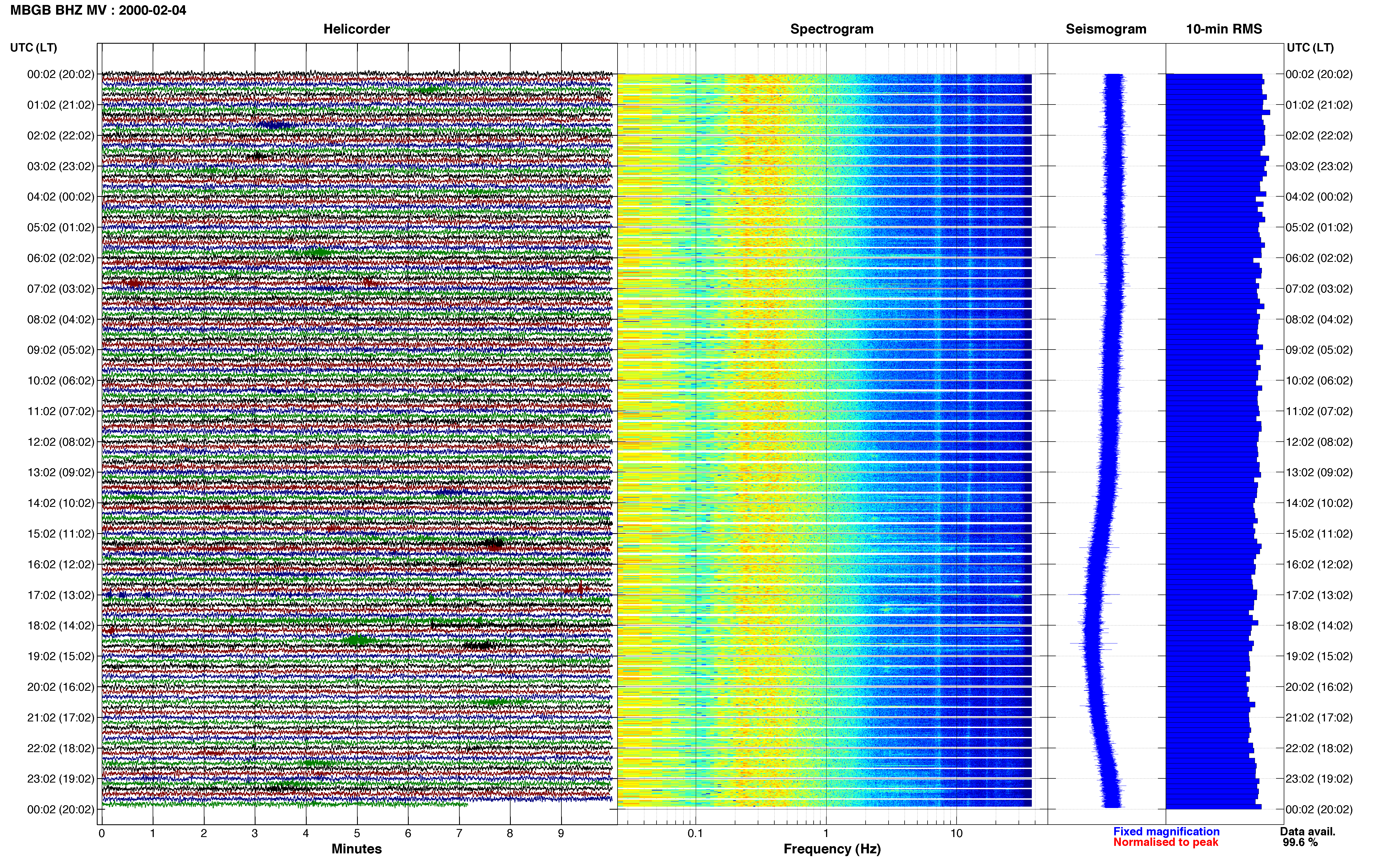Screen dimensions: 1388x868
Task: Click right-side time label '12:02 (08:02)'
Action: 1319,442
